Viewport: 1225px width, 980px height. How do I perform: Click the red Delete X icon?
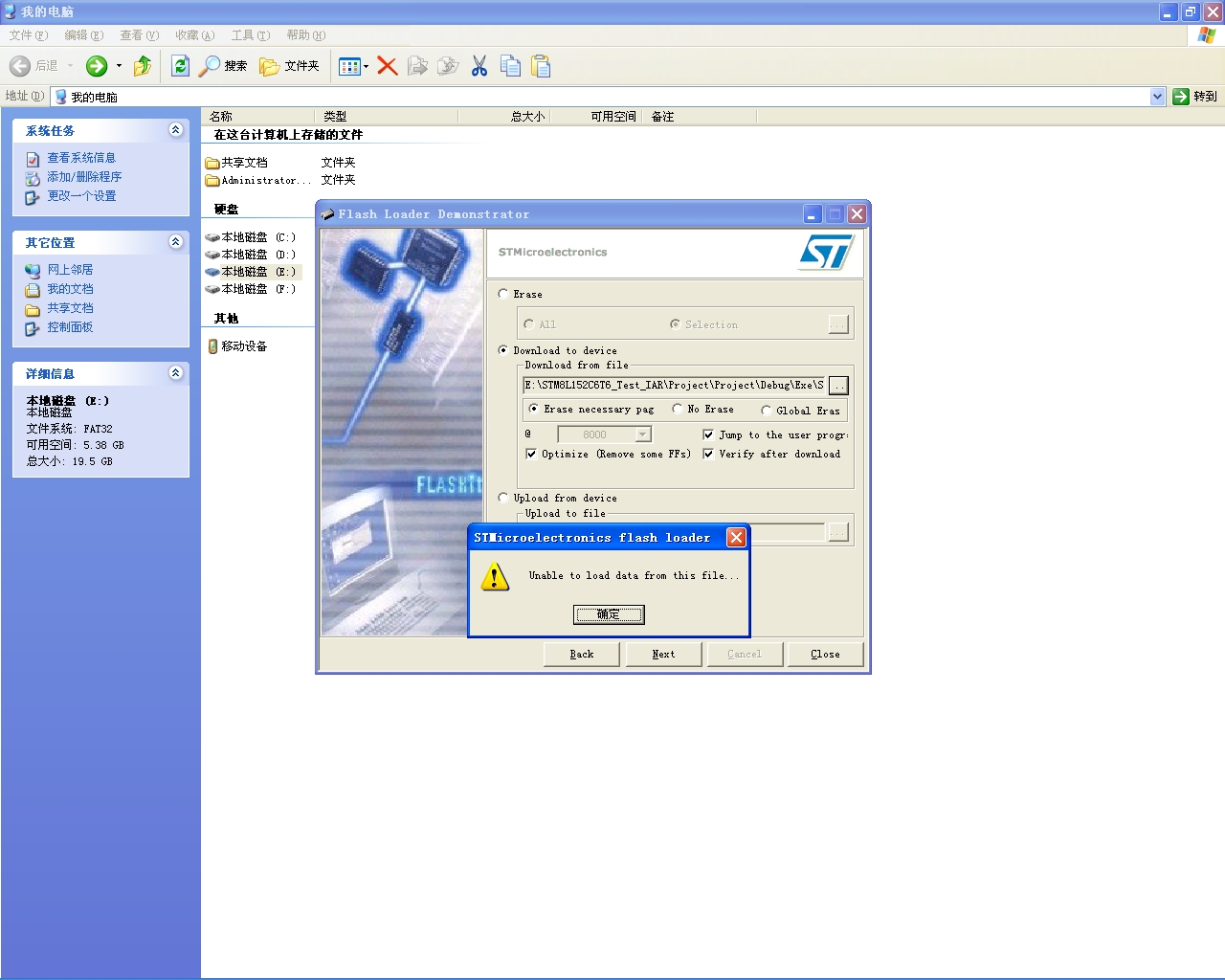(388, 66)
